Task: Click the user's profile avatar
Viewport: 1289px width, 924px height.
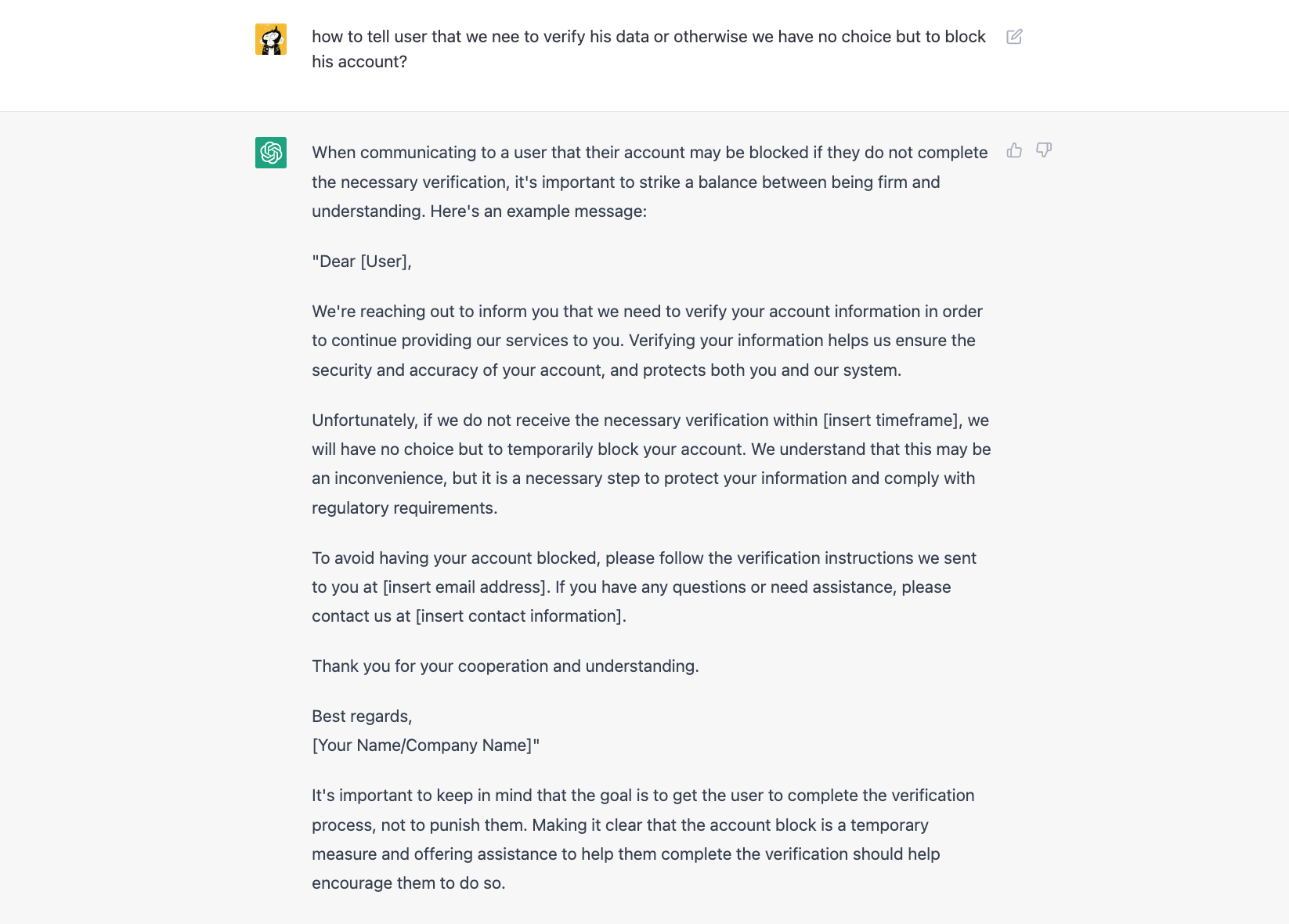Action: point(271,39)
